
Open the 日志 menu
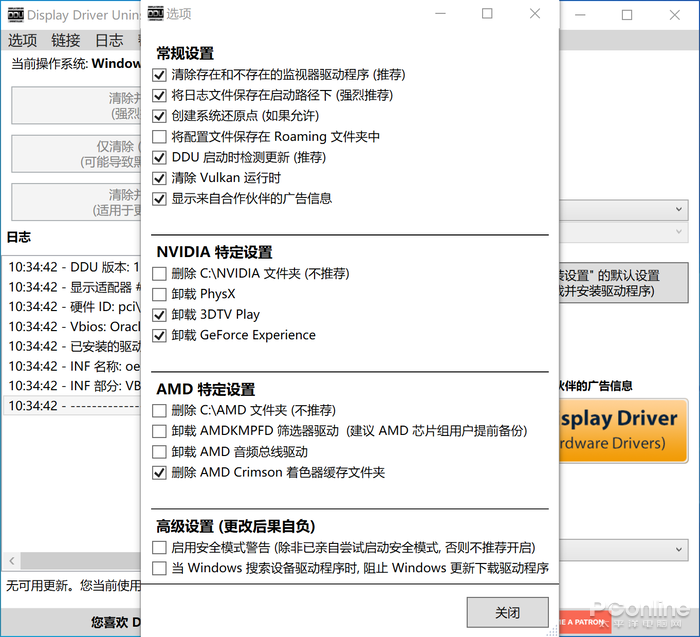coord(109,40)
